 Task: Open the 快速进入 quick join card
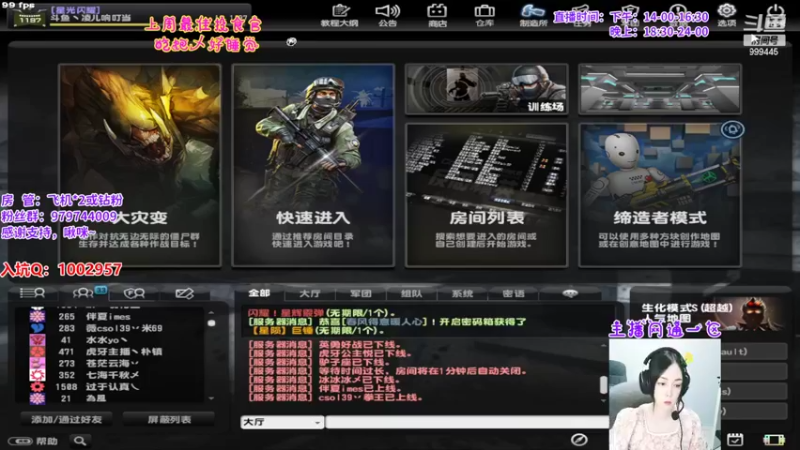[x=313, y=165]
